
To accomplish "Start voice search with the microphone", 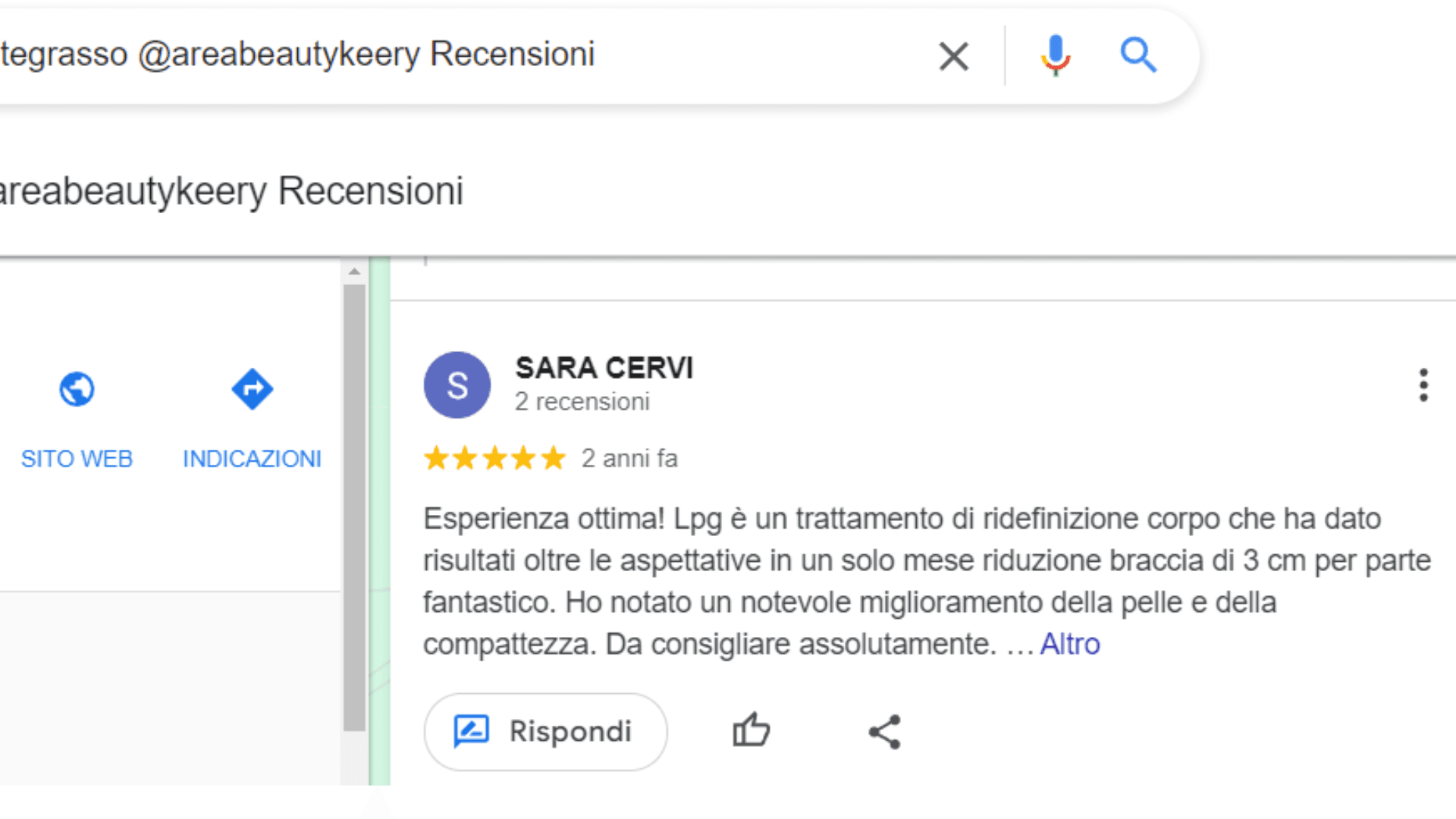I will pyautogui.click(x=1055, y=55).
